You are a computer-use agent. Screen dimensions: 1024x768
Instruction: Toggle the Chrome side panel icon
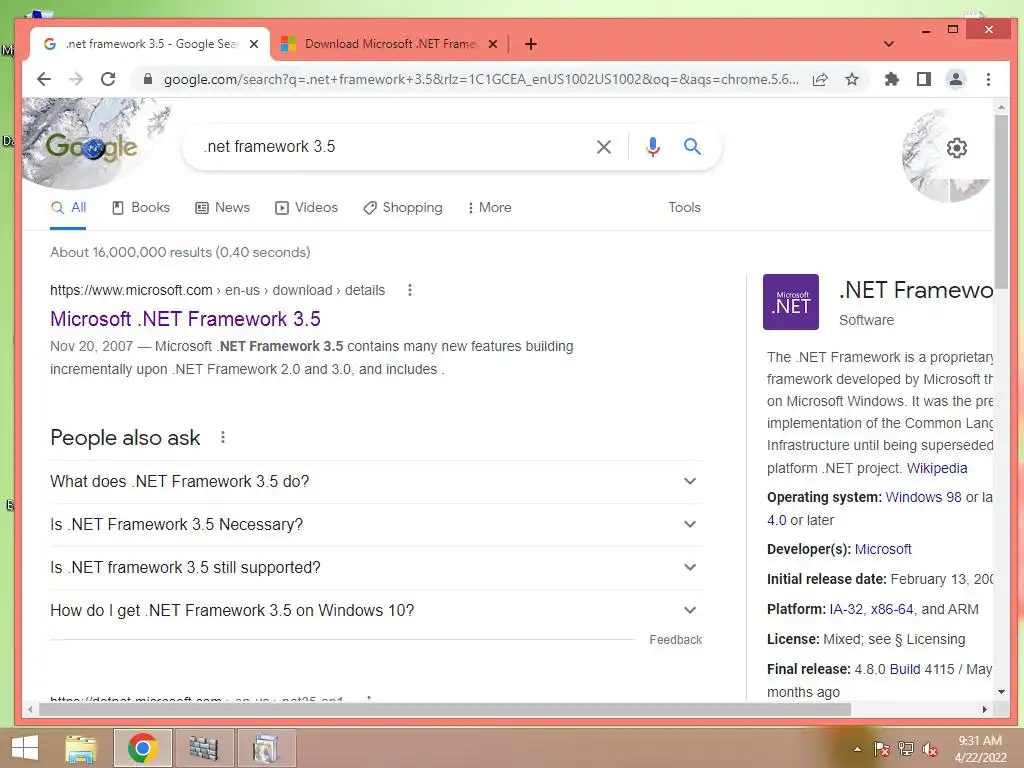(x=923, y=80)
